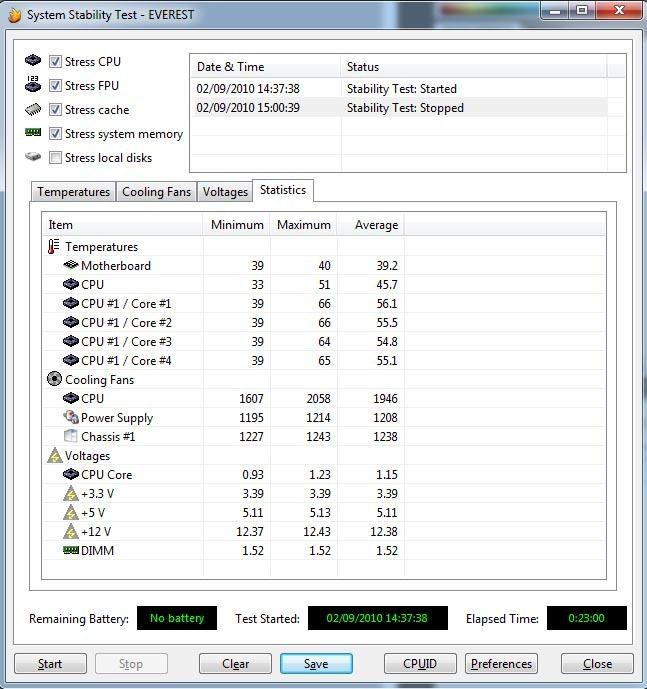Viewport: 647px width, 689px height.
Task: Click Core #3 maximum temperature 64
Action: [x=324, y=341]
